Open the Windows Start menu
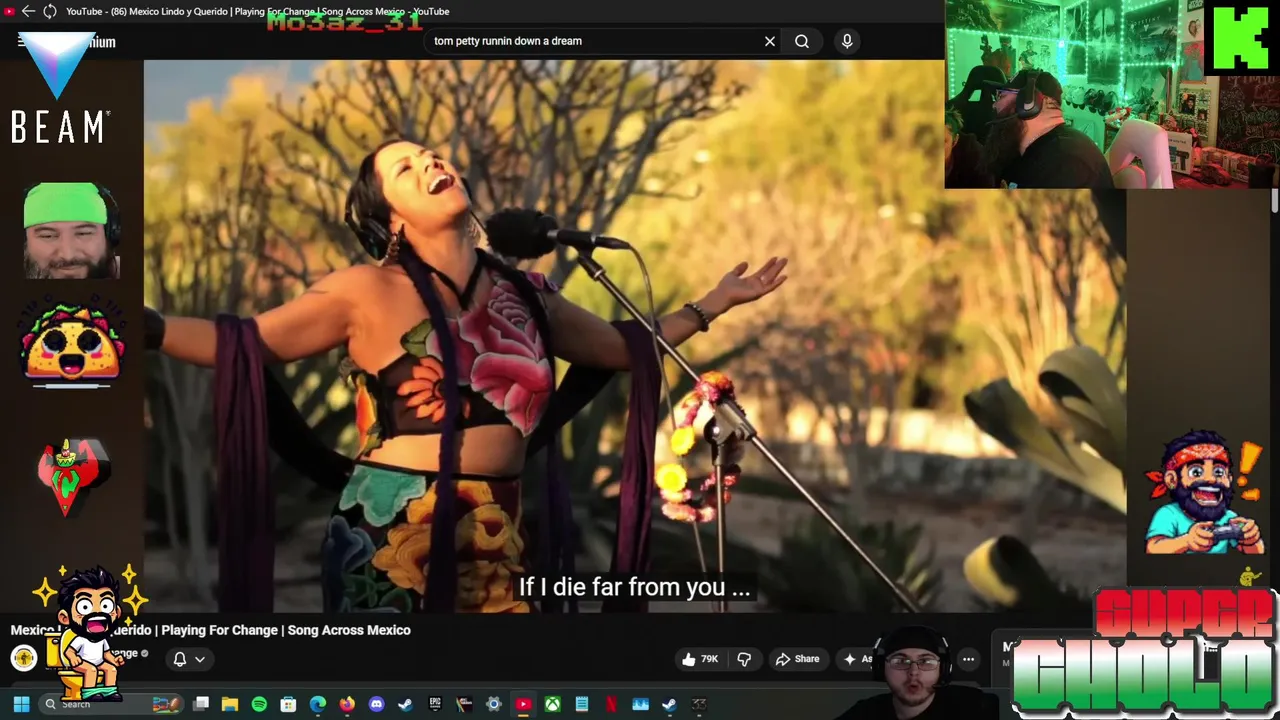Screen dimensions: 1280x720 (x=21, y=704)
